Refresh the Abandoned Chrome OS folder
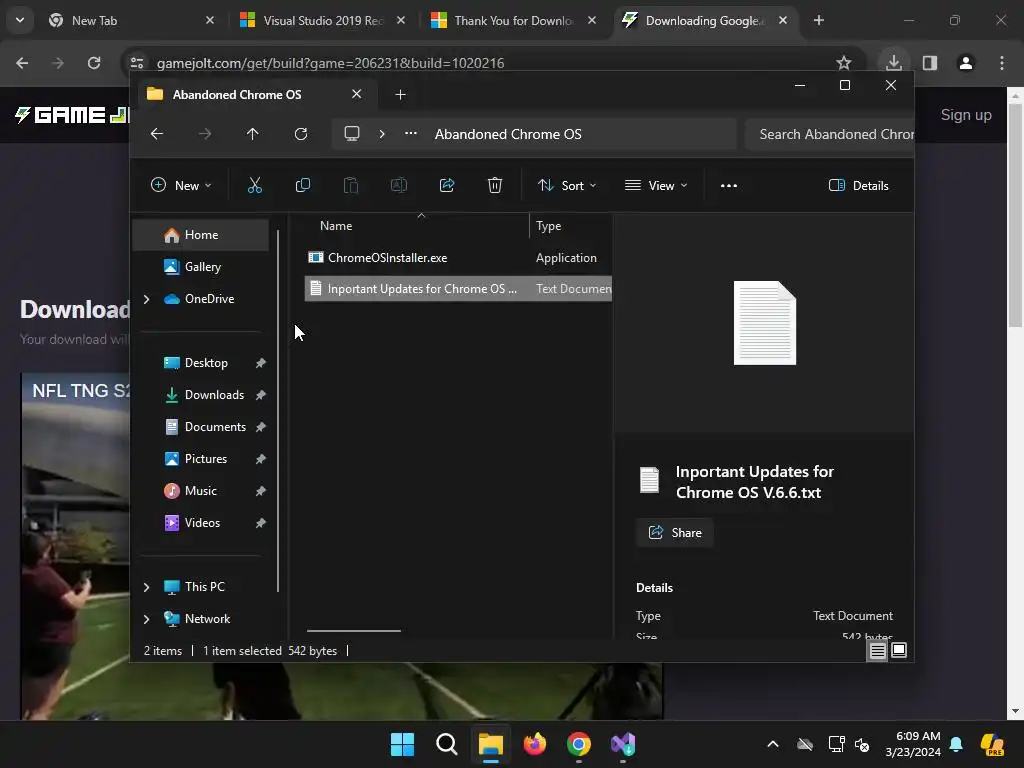 pos(300,134)
